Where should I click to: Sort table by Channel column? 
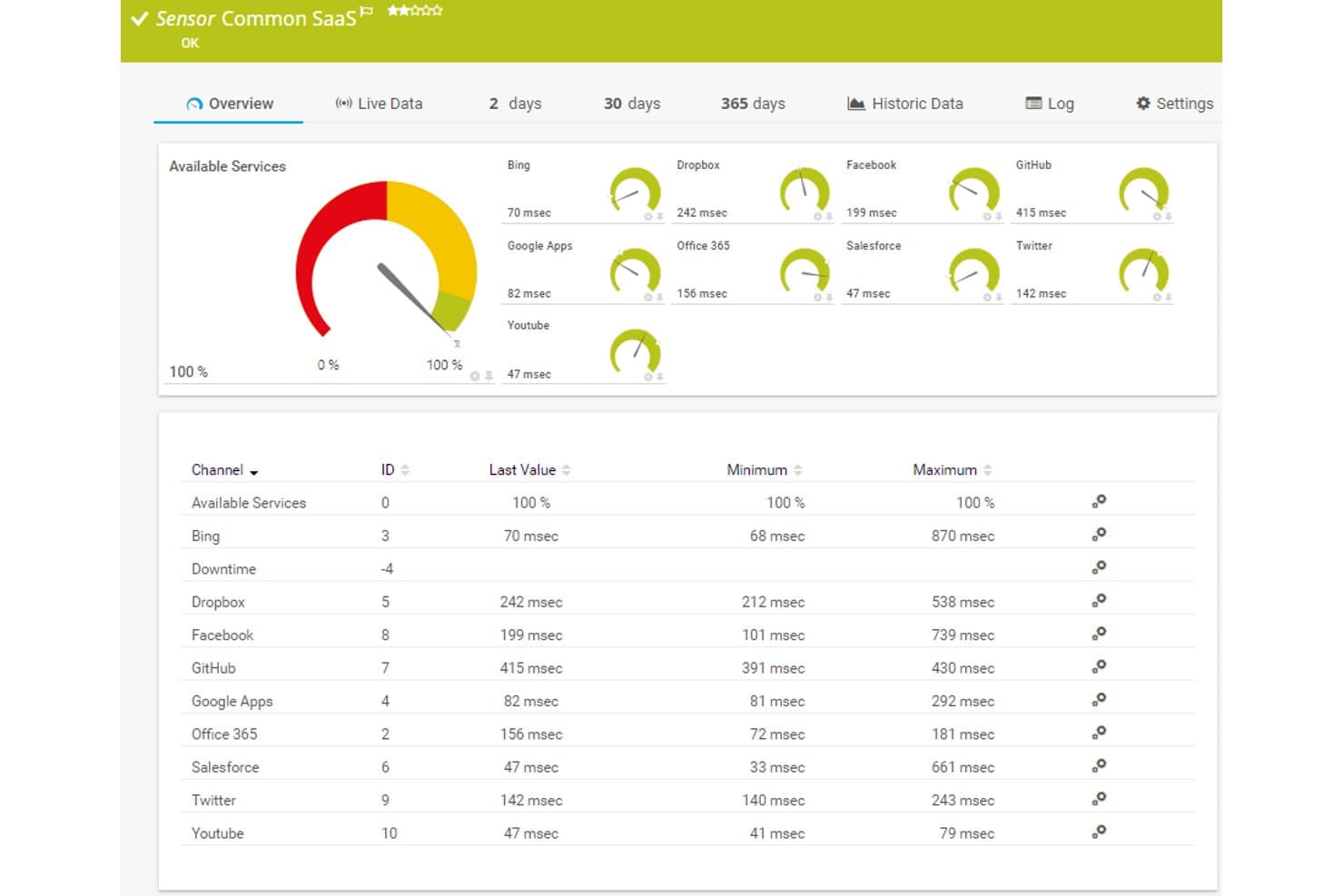pos(225,470)
